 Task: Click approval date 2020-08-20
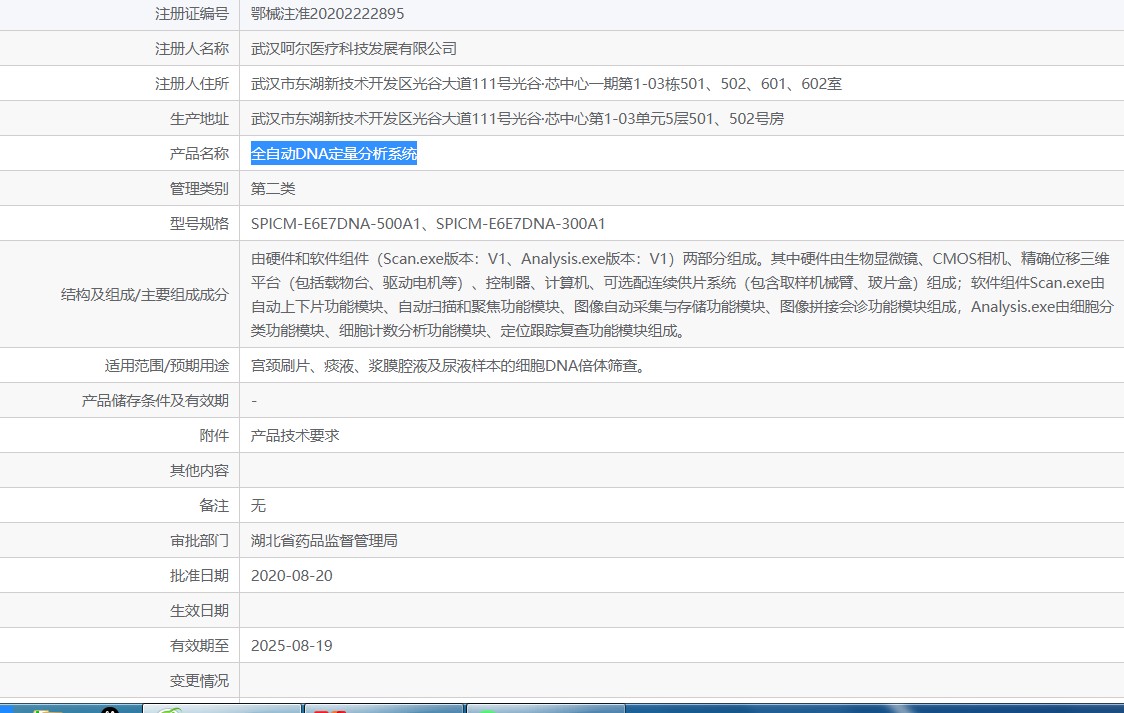click(x=292, y=576)
